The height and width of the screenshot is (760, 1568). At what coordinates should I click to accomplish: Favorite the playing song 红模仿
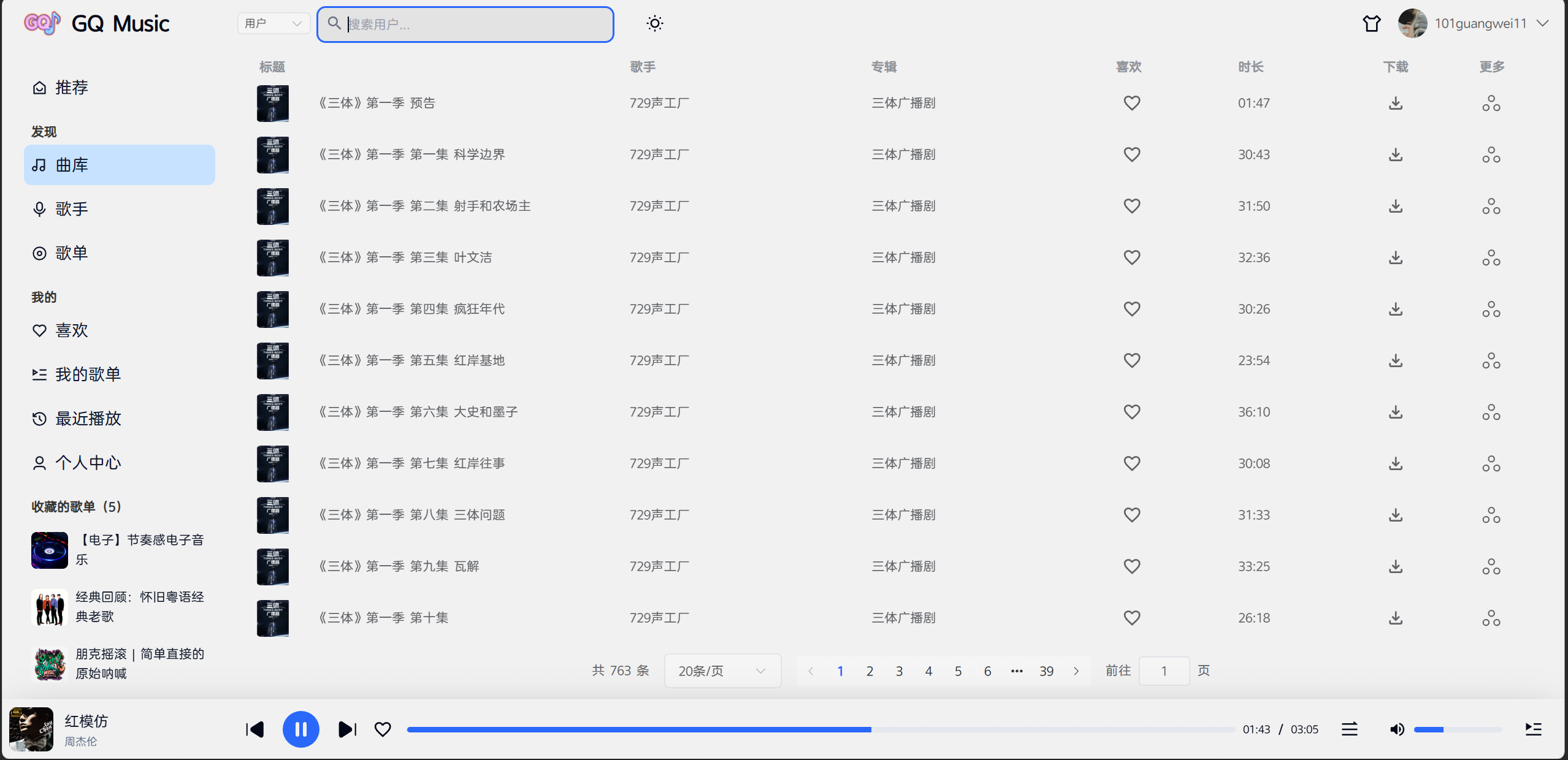coord(383,729)
